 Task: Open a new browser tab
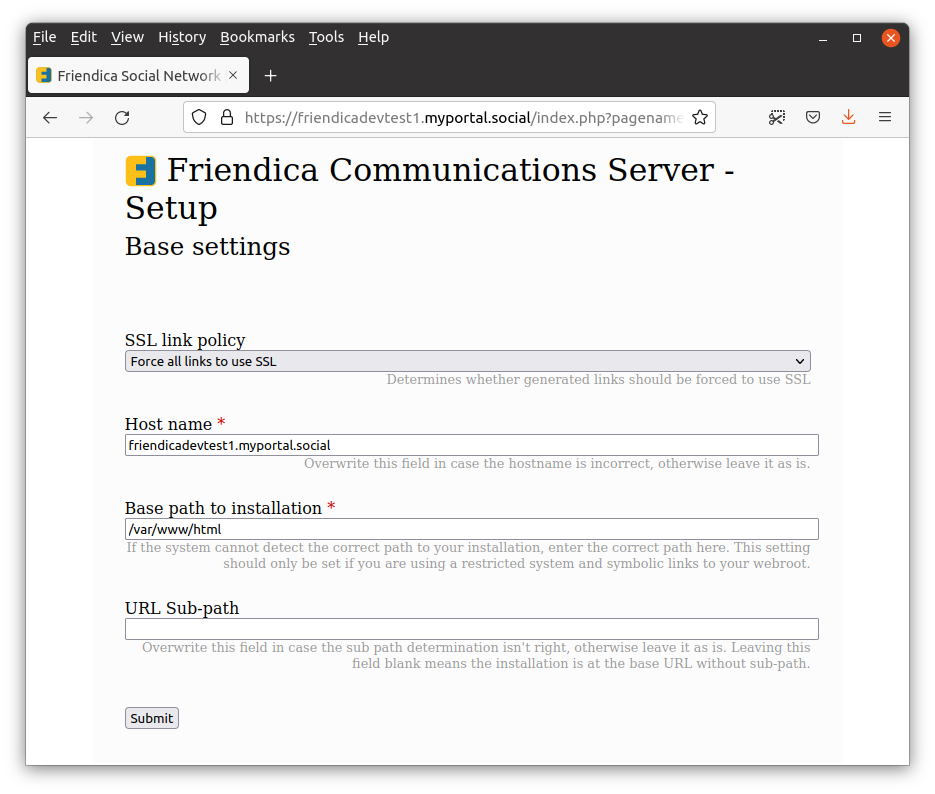pos(270,76)
